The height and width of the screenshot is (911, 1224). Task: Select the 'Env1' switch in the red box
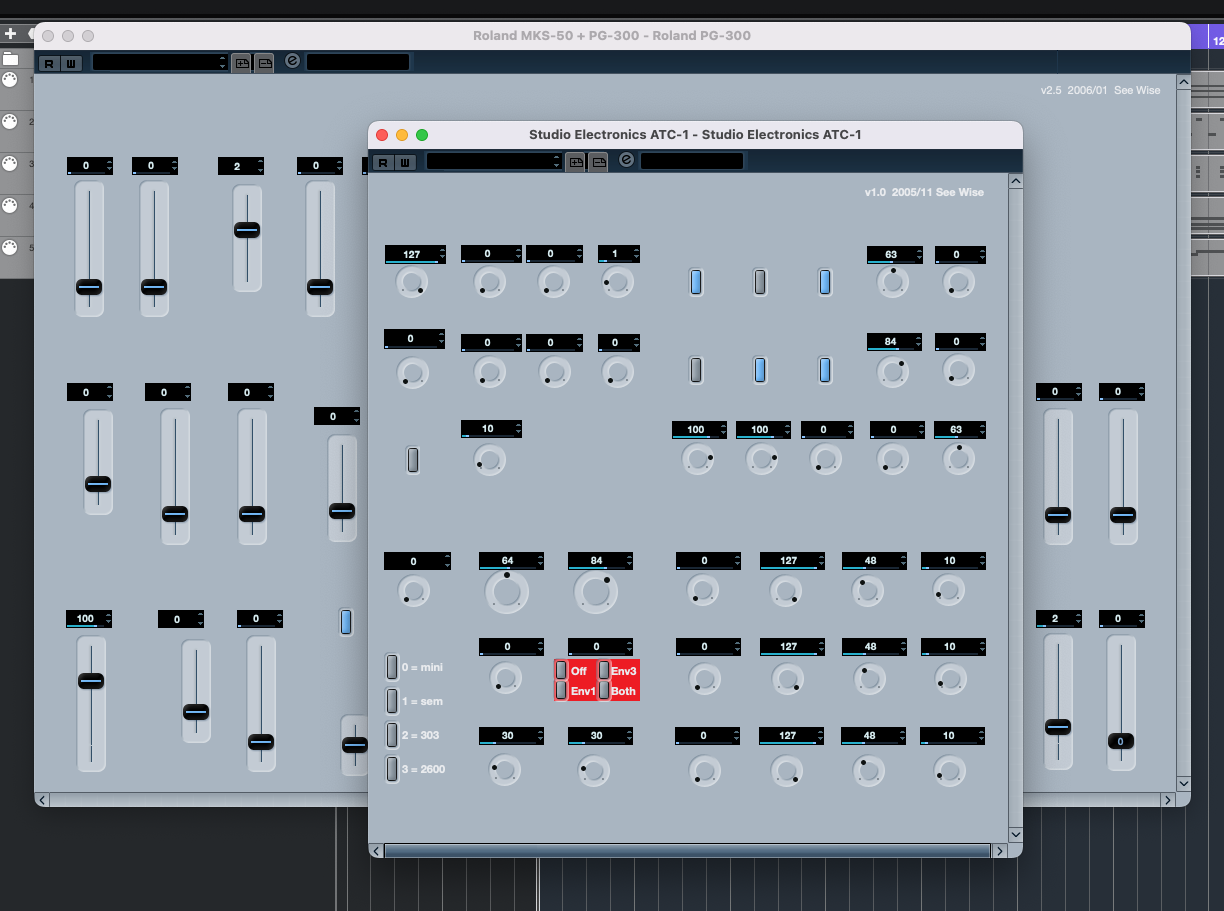pos(561,690)
